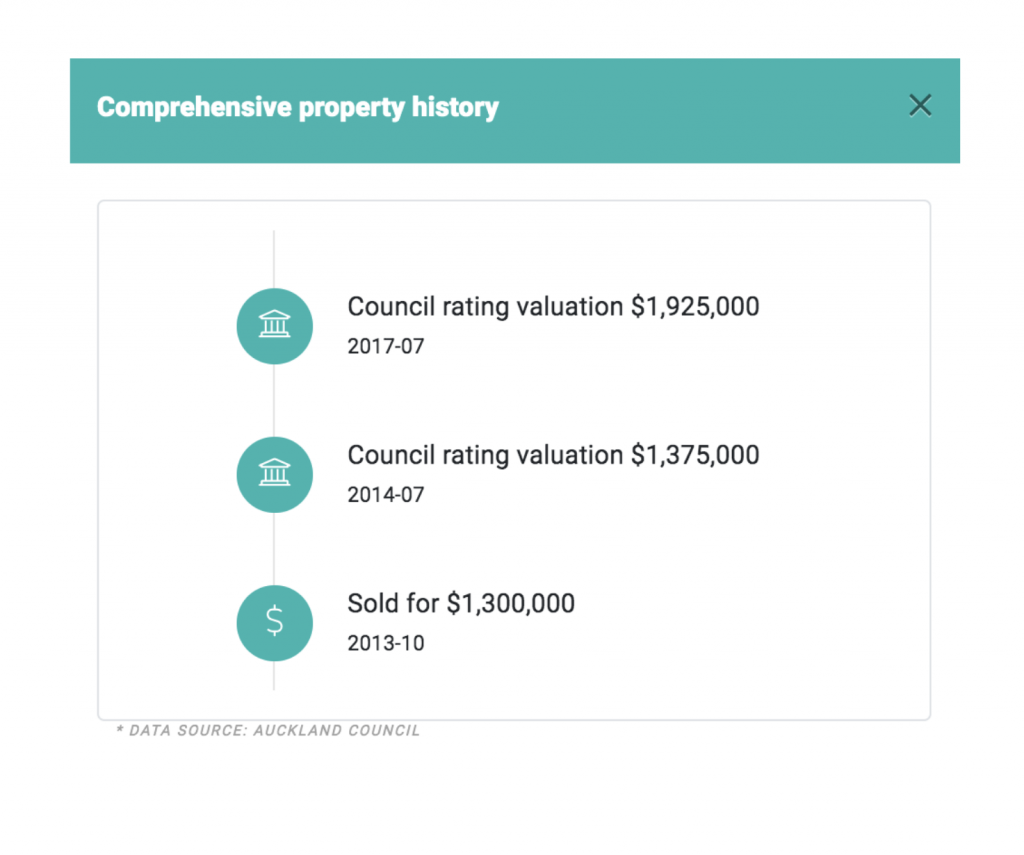Select the Council rating valuation $1,375,000 text

(552, 455)
